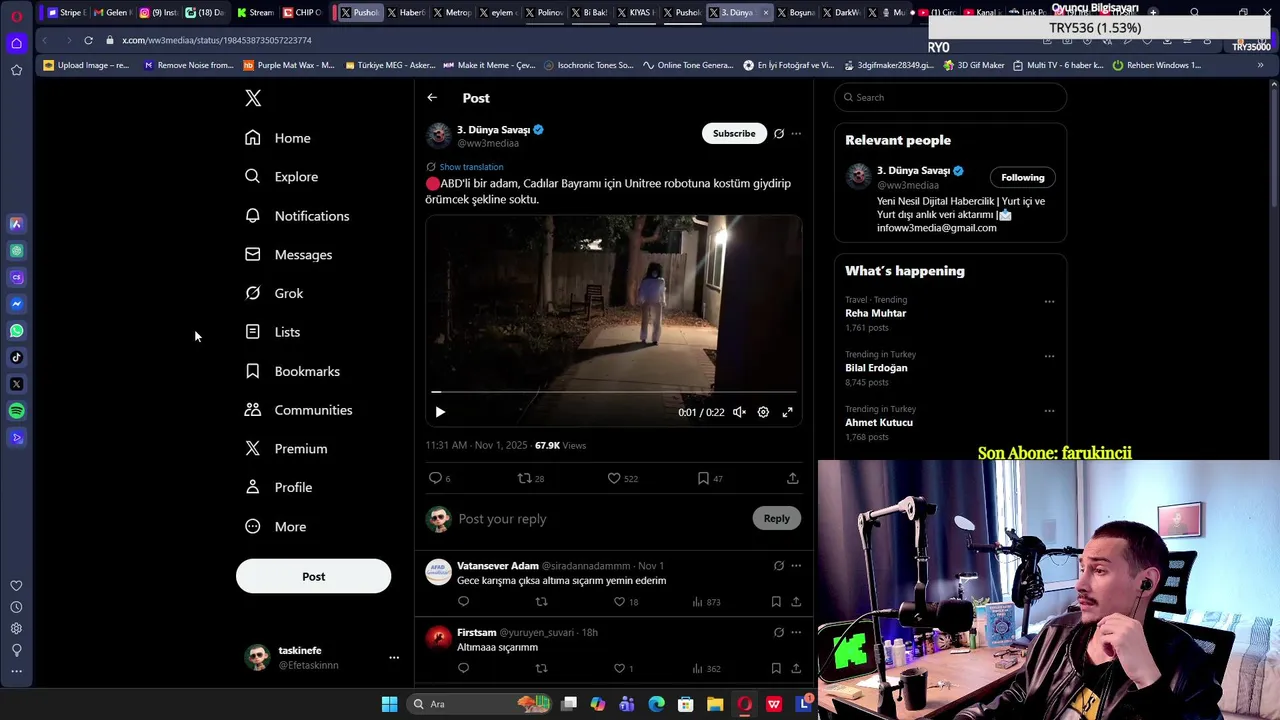Reload page in browser toolbar
This screenshot has width=1280, height=720.
88,40
